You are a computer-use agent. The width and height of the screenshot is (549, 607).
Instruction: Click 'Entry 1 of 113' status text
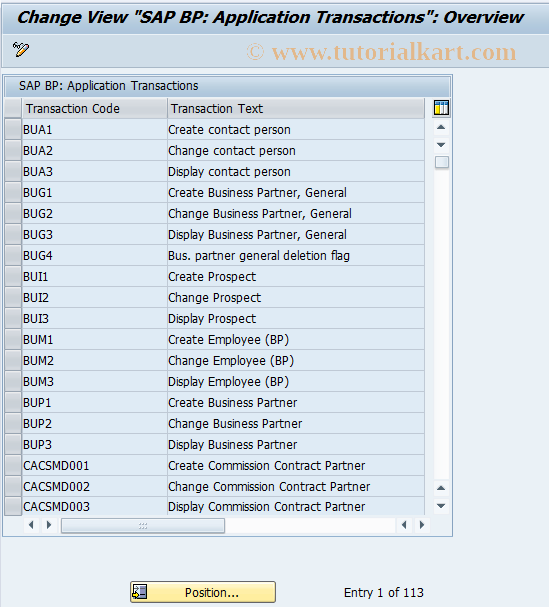[x=384, y=592]
